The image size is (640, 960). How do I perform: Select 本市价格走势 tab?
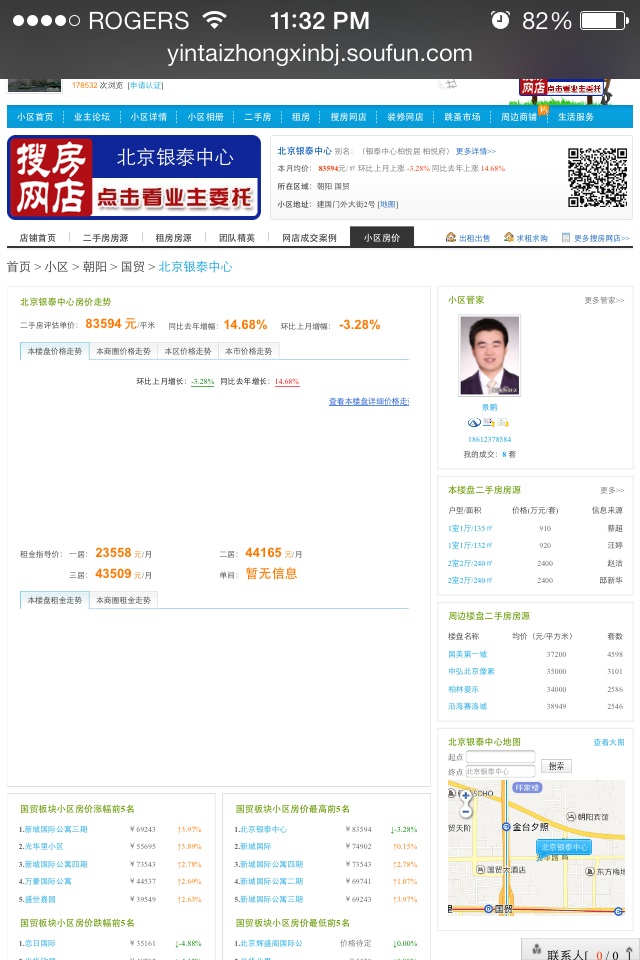coord(249,351)
